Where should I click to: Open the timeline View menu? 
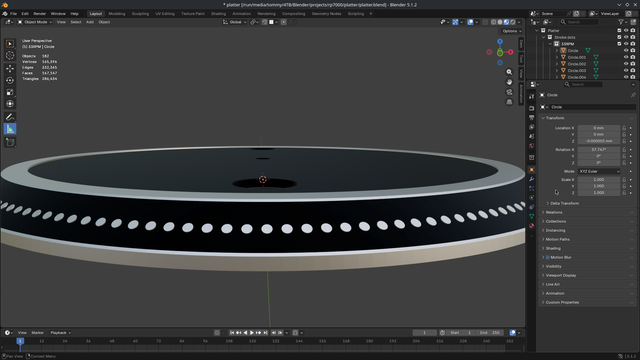[22, 333]
